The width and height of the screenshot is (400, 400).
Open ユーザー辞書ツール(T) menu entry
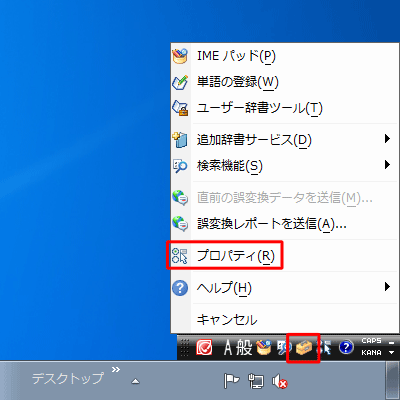pos(285,108)
